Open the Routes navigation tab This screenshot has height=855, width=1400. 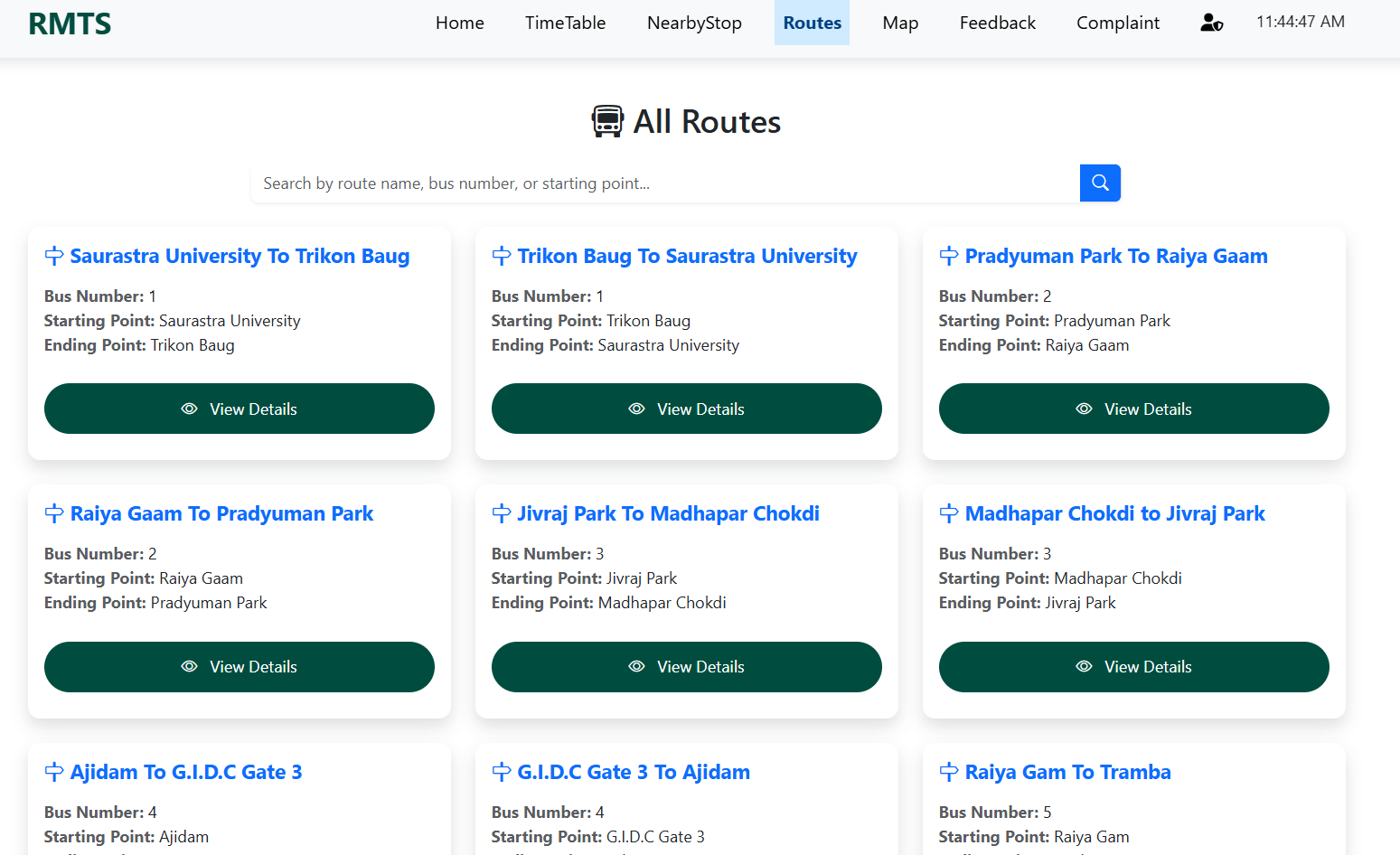click(811, 23)
